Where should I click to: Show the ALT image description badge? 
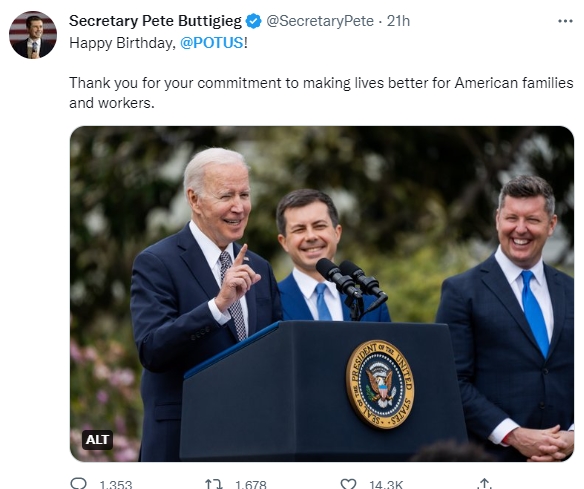pyautogui.click(x=97, y=440)
